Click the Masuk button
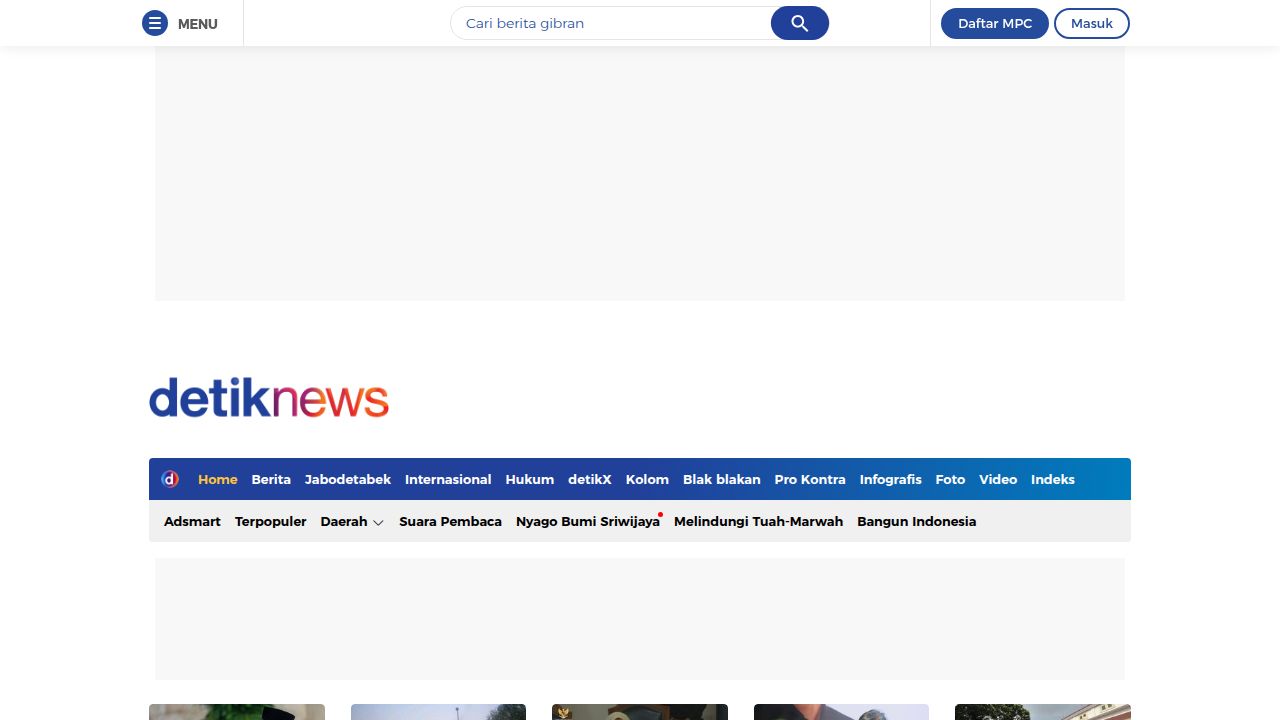This screenshot has height=720, width=1280. pyautogui.click(x=1092, y=23)
